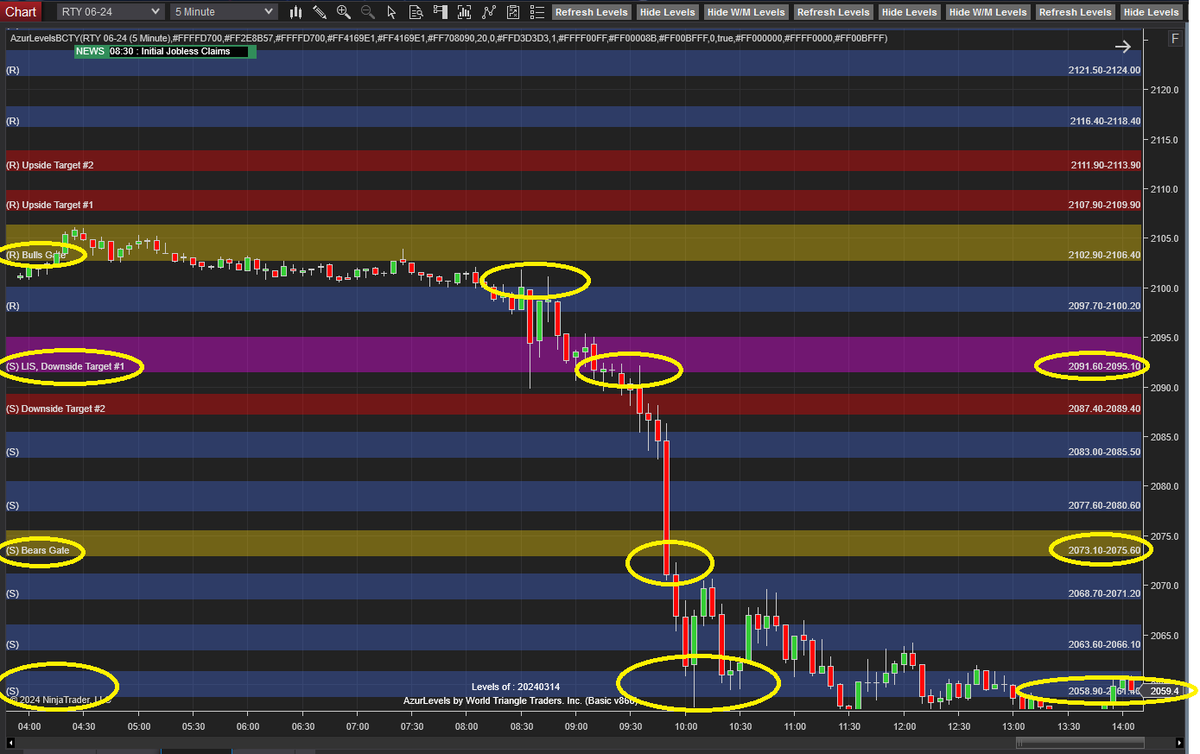Click the leftmost Hide Levels button
The height and width of the screenshot is (754, 1200).
click(667, 12)
